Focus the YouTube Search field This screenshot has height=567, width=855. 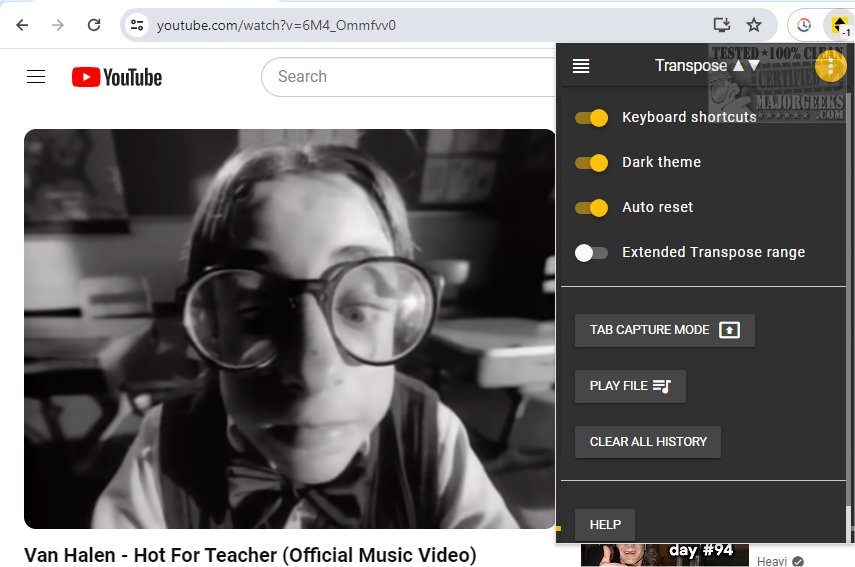coord(409,77)
